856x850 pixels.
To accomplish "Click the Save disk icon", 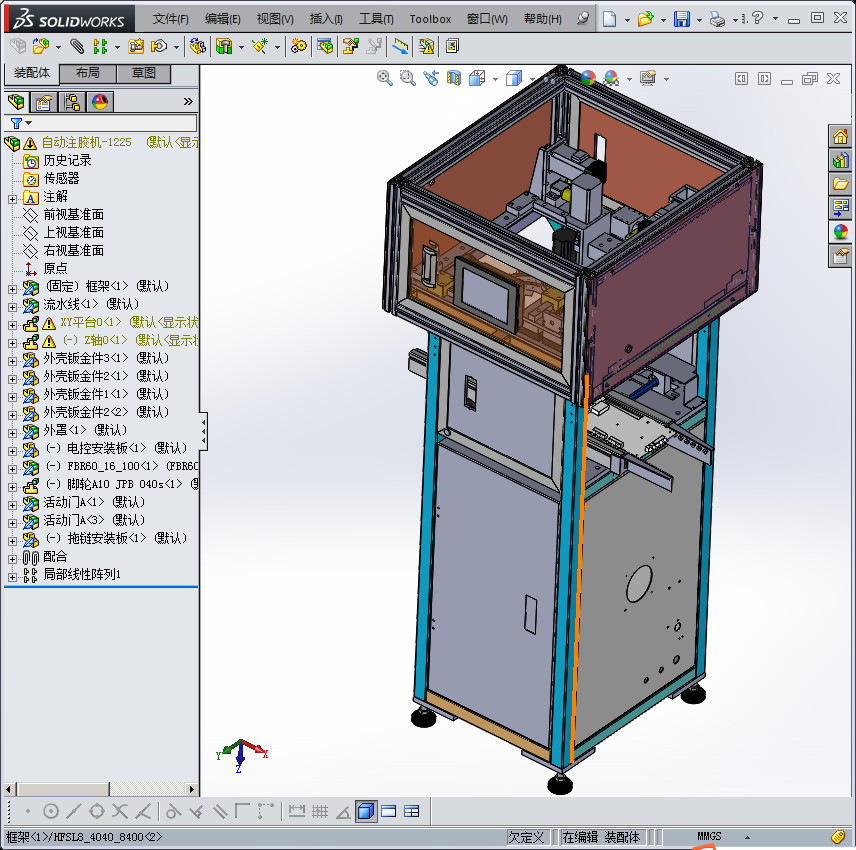I will (x=681, y=19).
